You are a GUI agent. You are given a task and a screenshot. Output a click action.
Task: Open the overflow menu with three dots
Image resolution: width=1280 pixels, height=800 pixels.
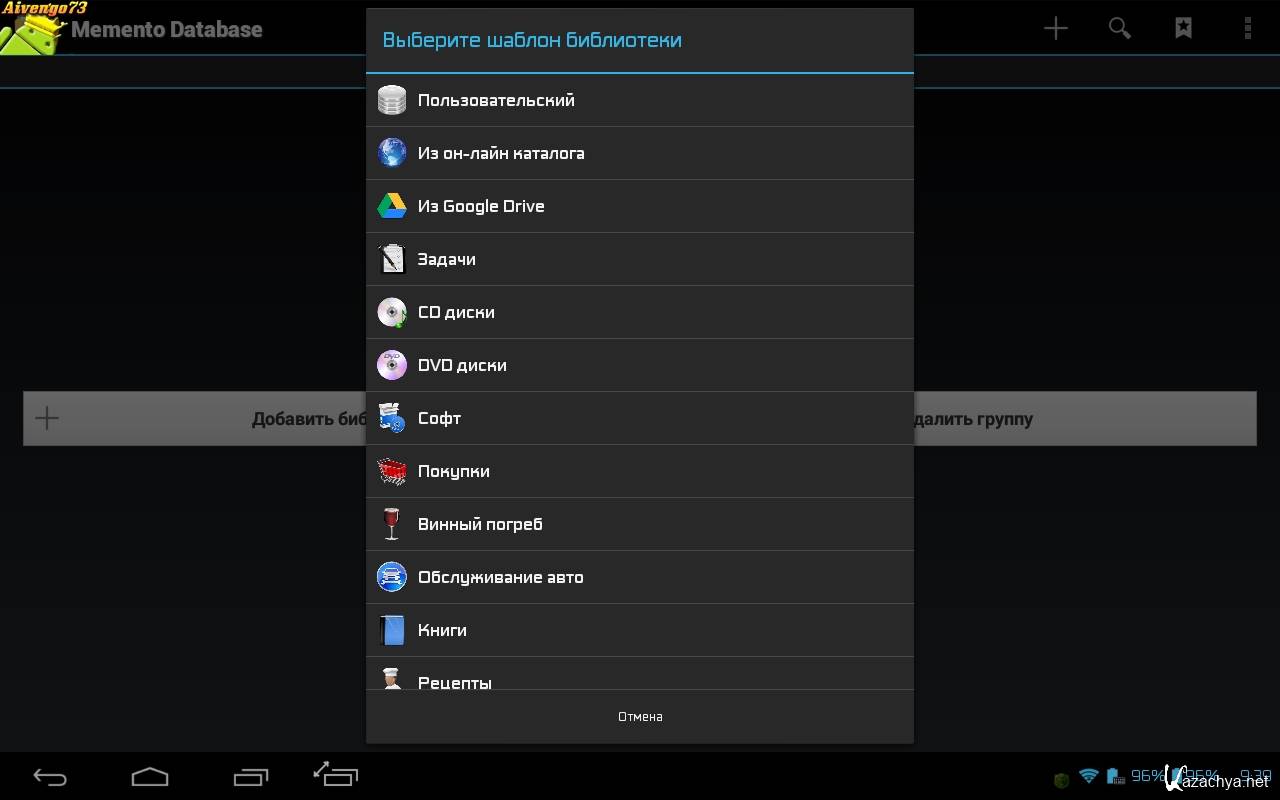click(x=1247, y=28)
